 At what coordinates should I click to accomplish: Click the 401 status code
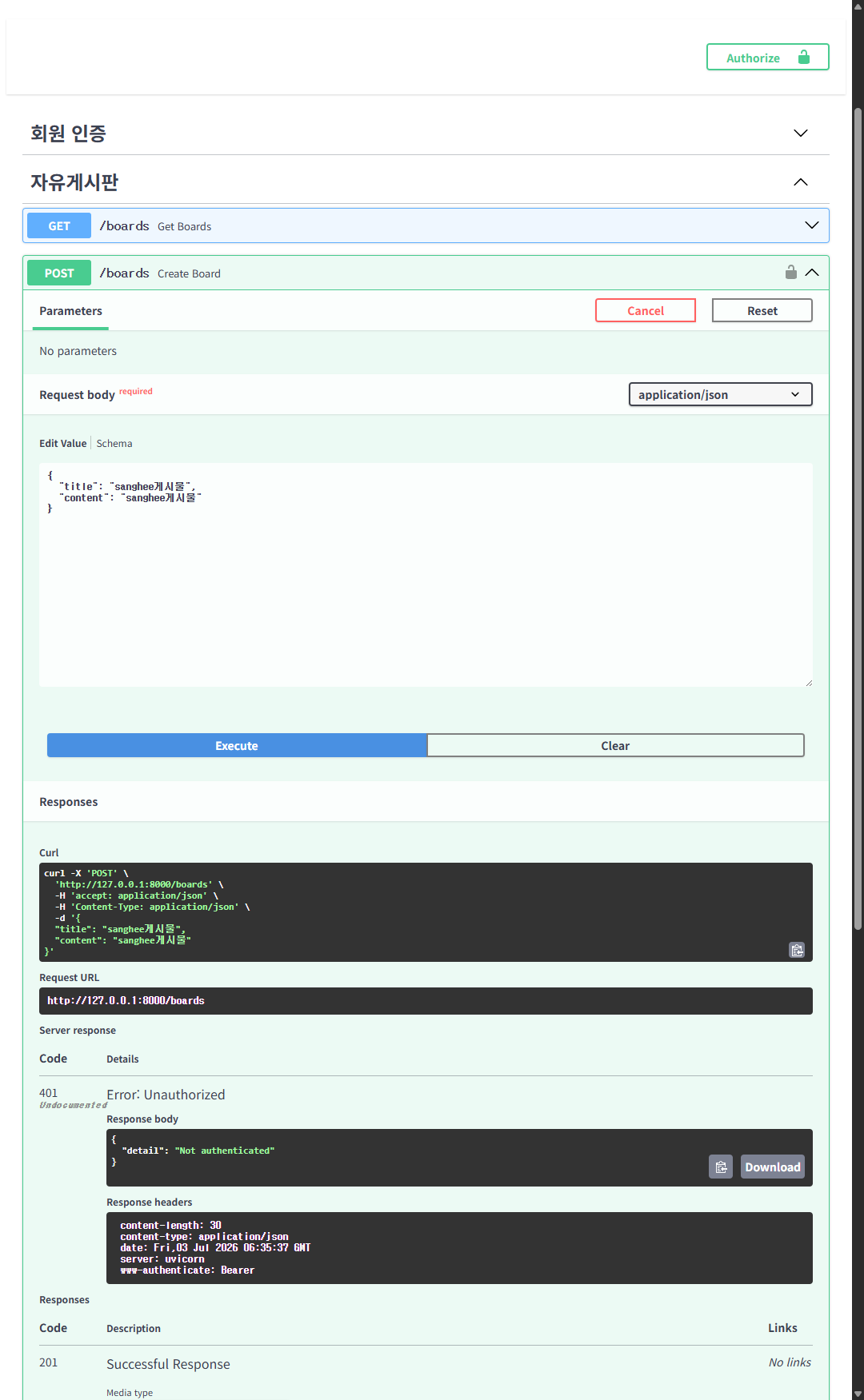coord(48,1093)
